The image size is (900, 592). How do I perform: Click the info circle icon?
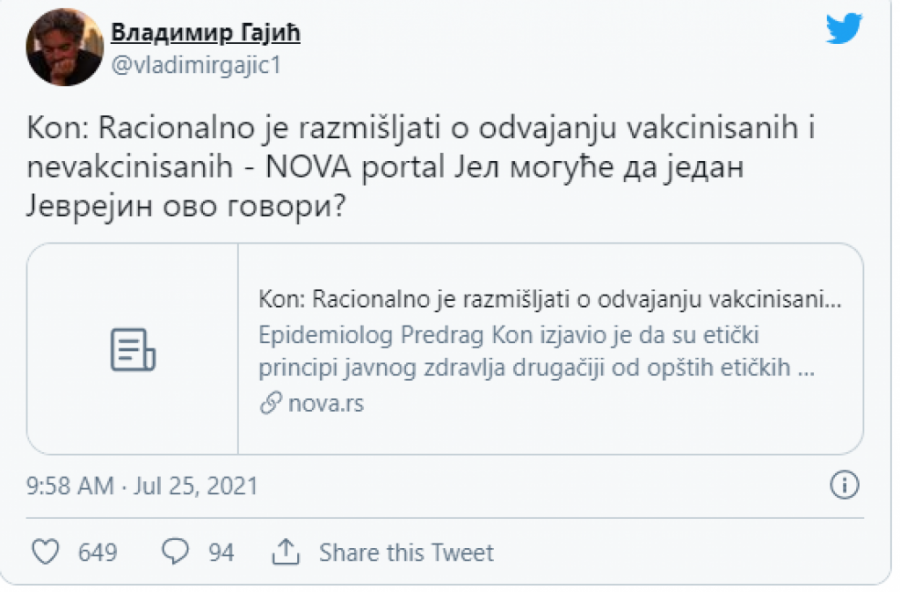(843, 485)
